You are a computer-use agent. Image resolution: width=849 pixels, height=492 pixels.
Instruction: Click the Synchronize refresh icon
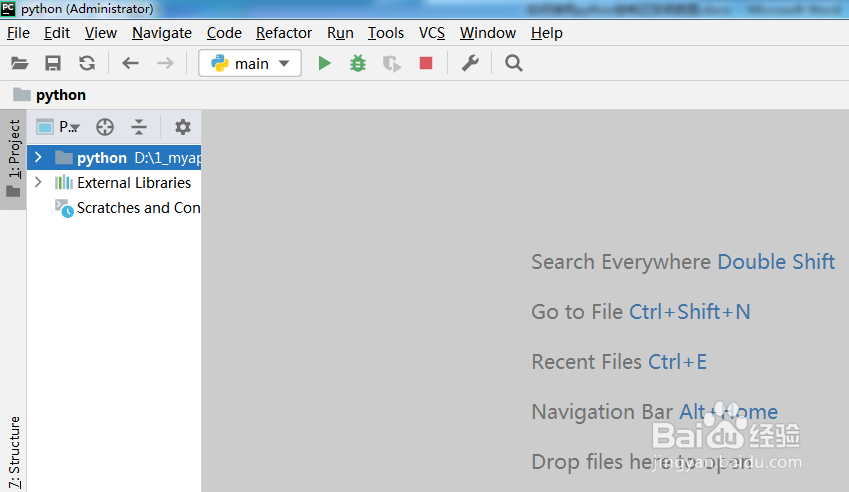(x=87, y=63)
